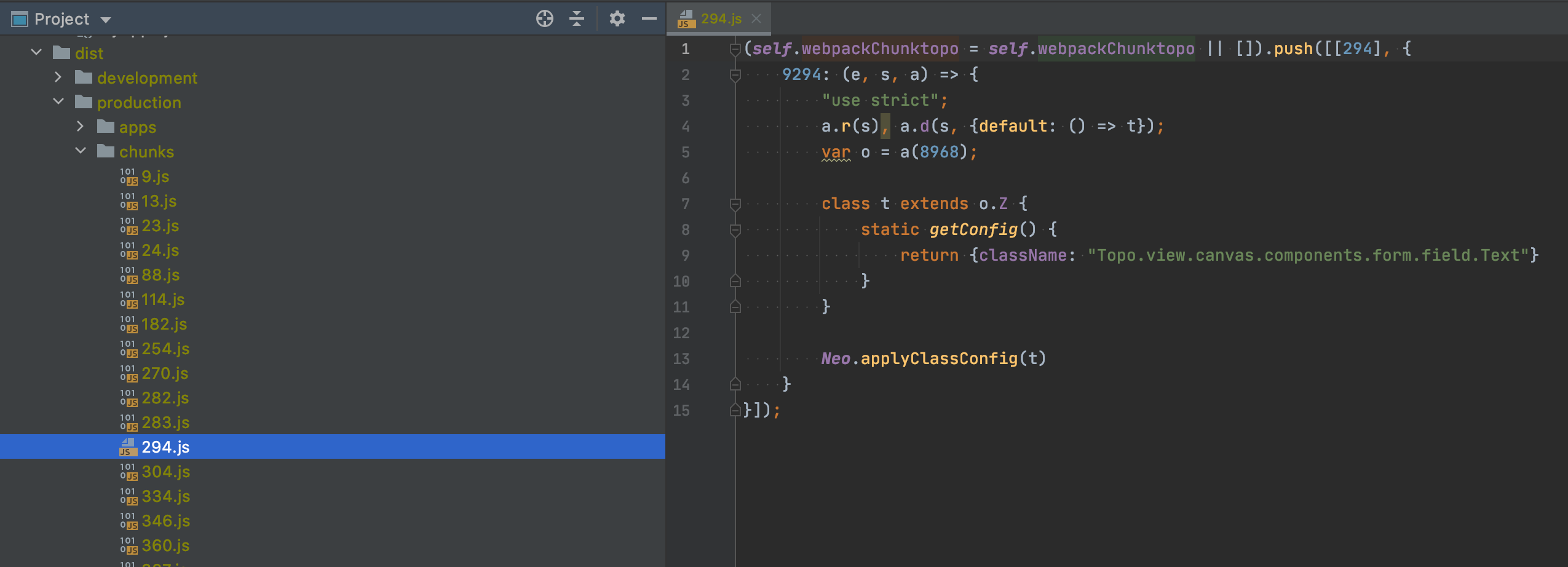Fold class t at line 7
Image resolution: width=1568 pixels, height=567 pixels.
point(735,204)
